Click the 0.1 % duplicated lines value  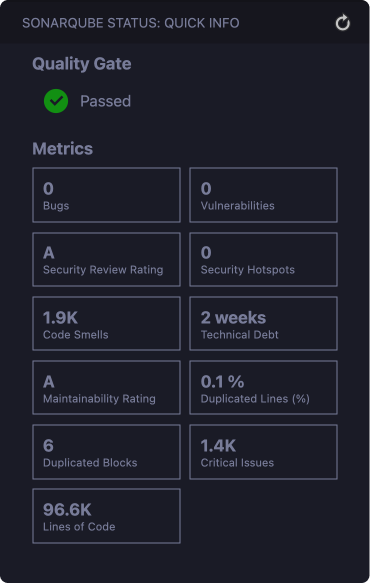click(x=222, y=381)
